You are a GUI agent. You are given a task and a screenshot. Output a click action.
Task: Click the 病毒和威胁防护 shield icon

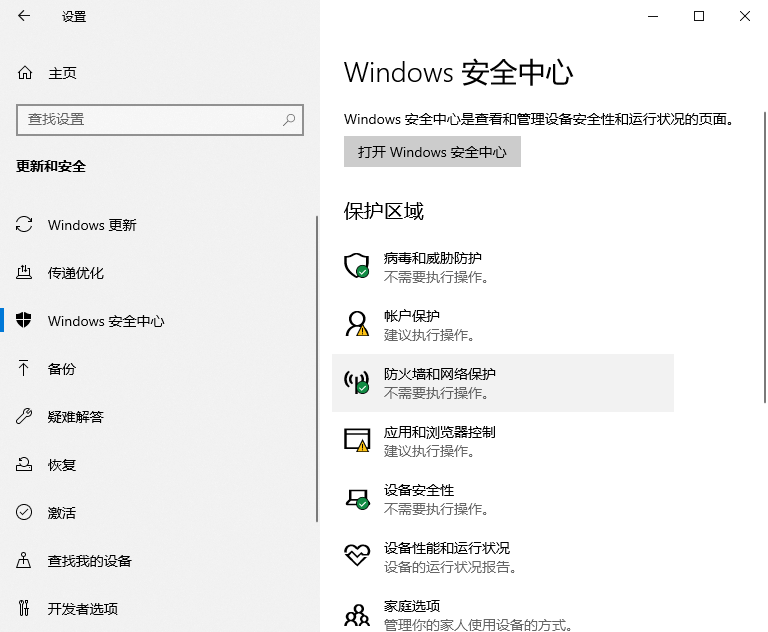click(x=357, y=266)
